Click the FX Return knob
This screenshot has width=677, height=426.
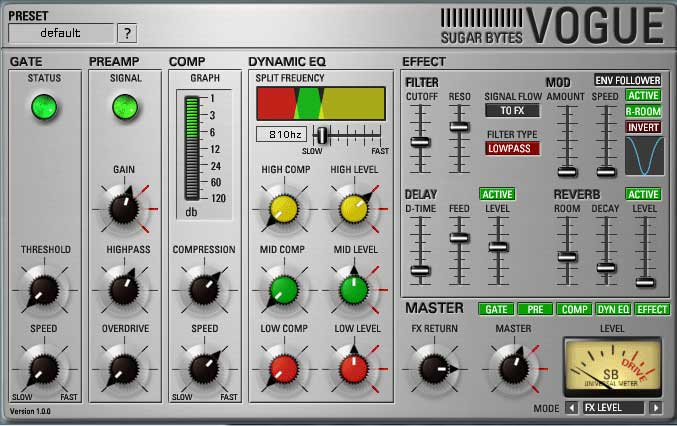coord(434,366)
